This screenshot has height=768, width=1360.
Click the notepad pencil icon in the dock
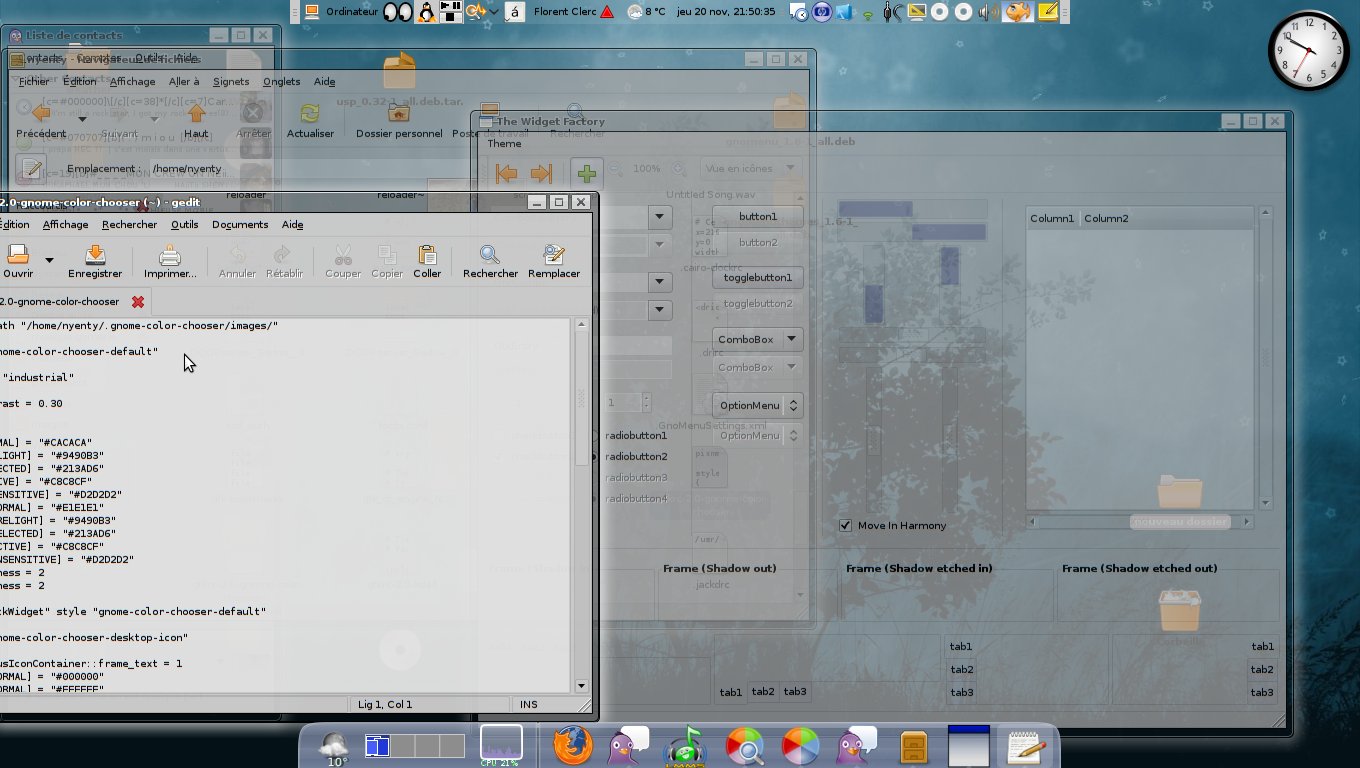[1026, 746]
